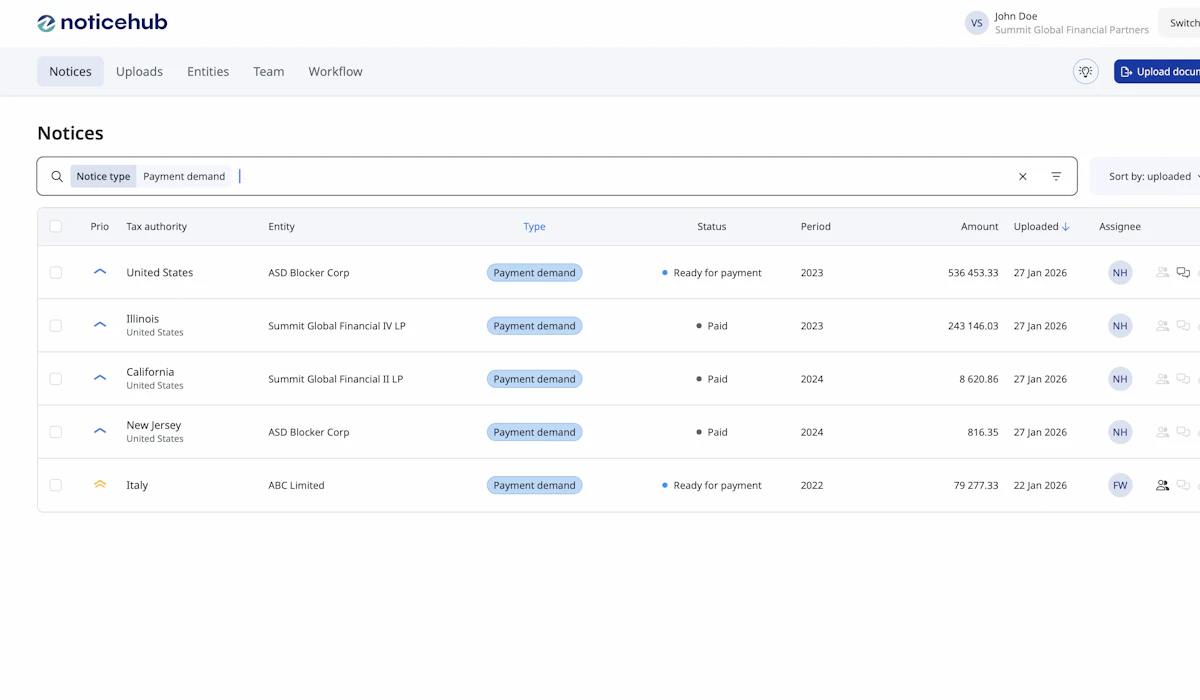
Task: Click the double-chevron priority icon for Italy
Action: coord(100,485)
